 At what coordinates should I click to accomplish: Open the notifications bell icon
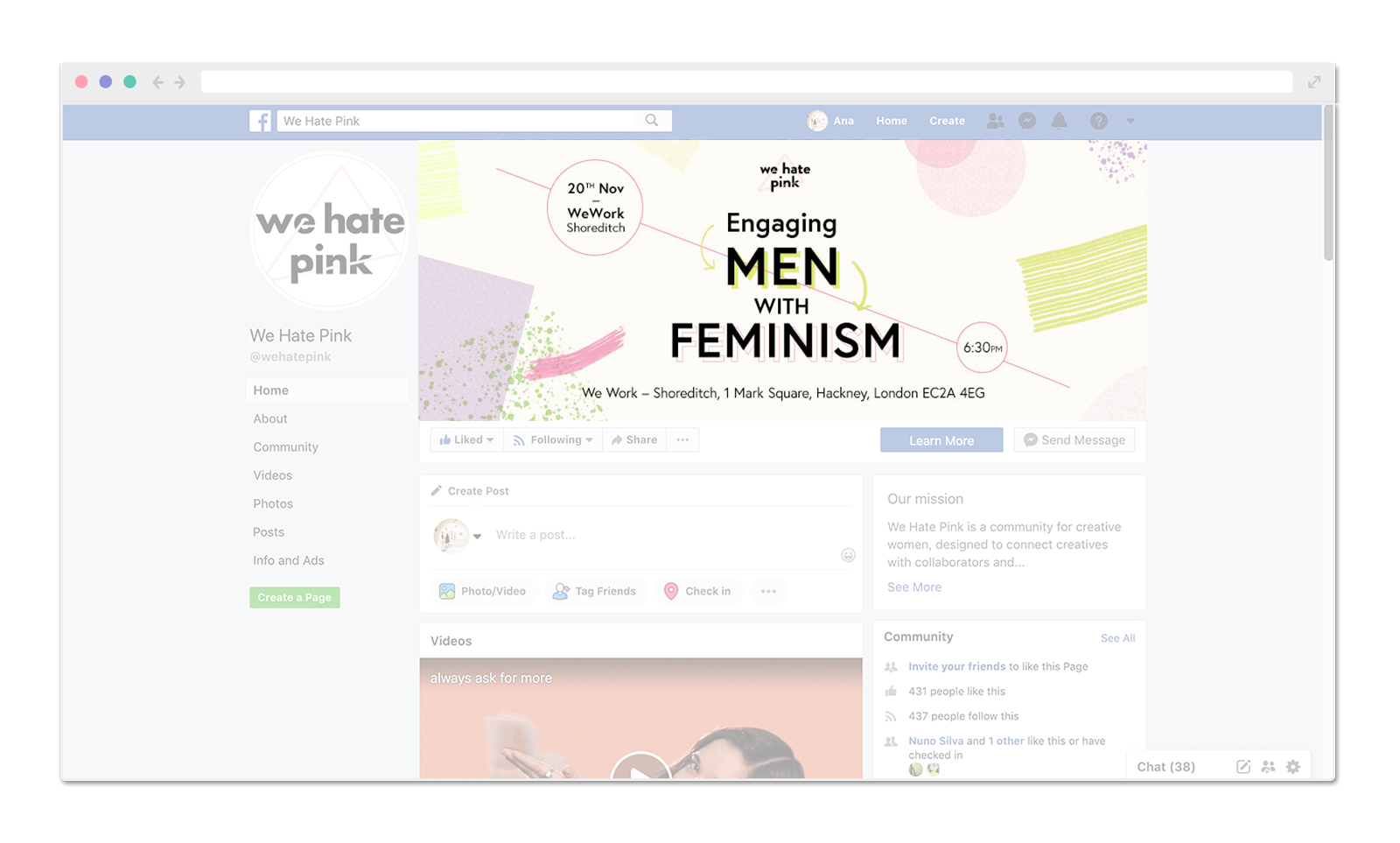[1059, 121]
